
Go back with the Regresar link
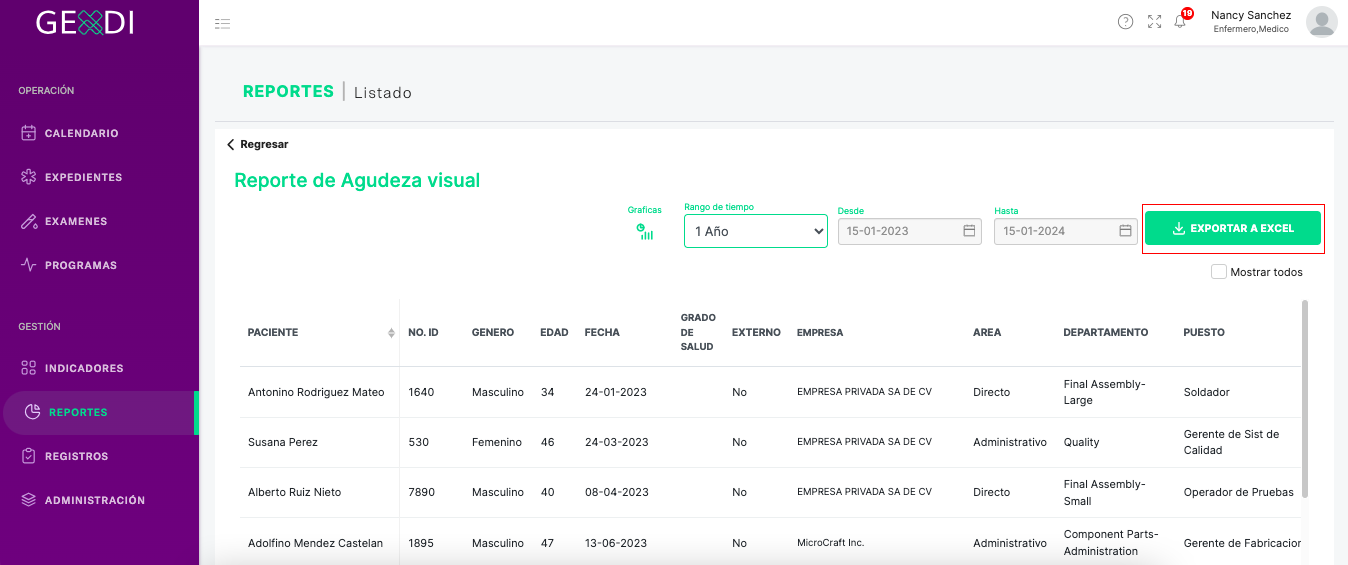pyautogui.click(x=257, y=144)
